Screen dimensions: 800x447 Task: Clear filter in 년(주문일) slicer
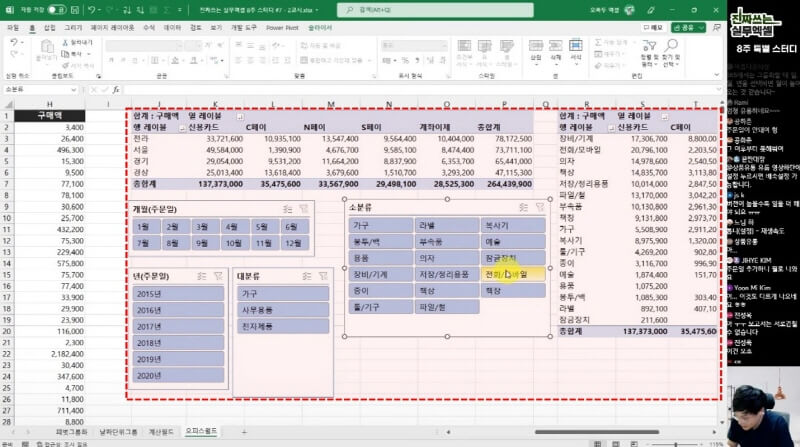point(218,276)
